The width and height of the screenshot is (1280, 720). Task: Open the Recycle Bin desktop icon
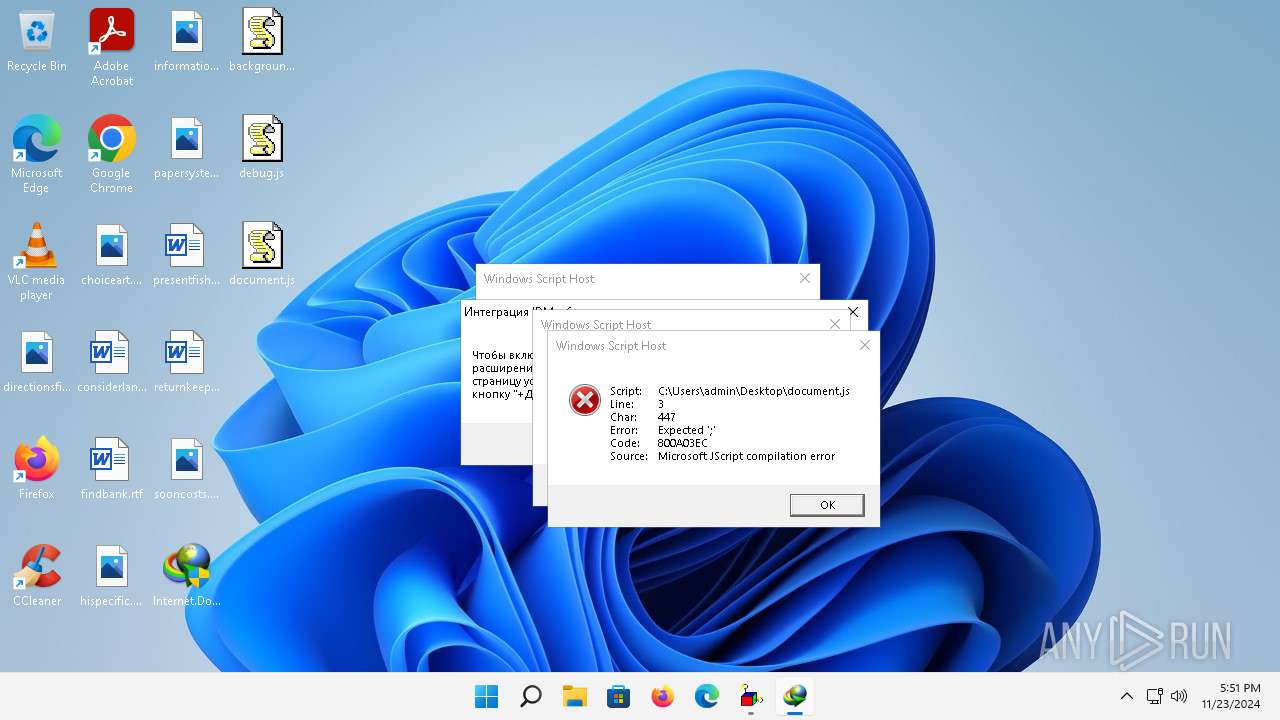[x=37, y=41]
